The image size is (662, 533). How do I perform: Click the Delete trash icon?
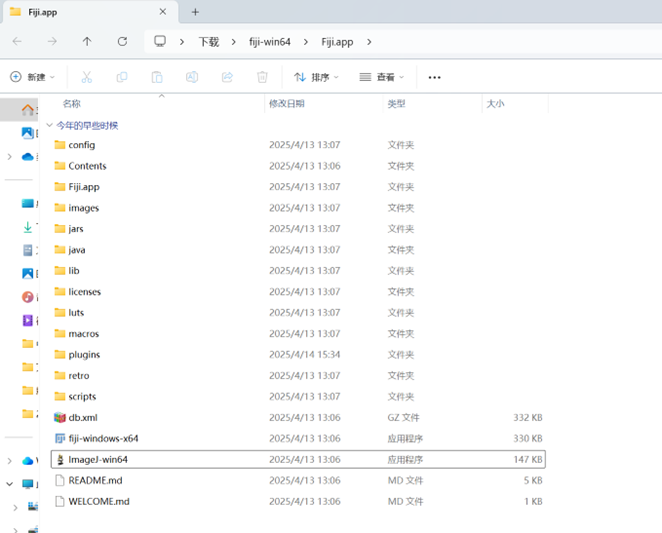coord(262,77)
